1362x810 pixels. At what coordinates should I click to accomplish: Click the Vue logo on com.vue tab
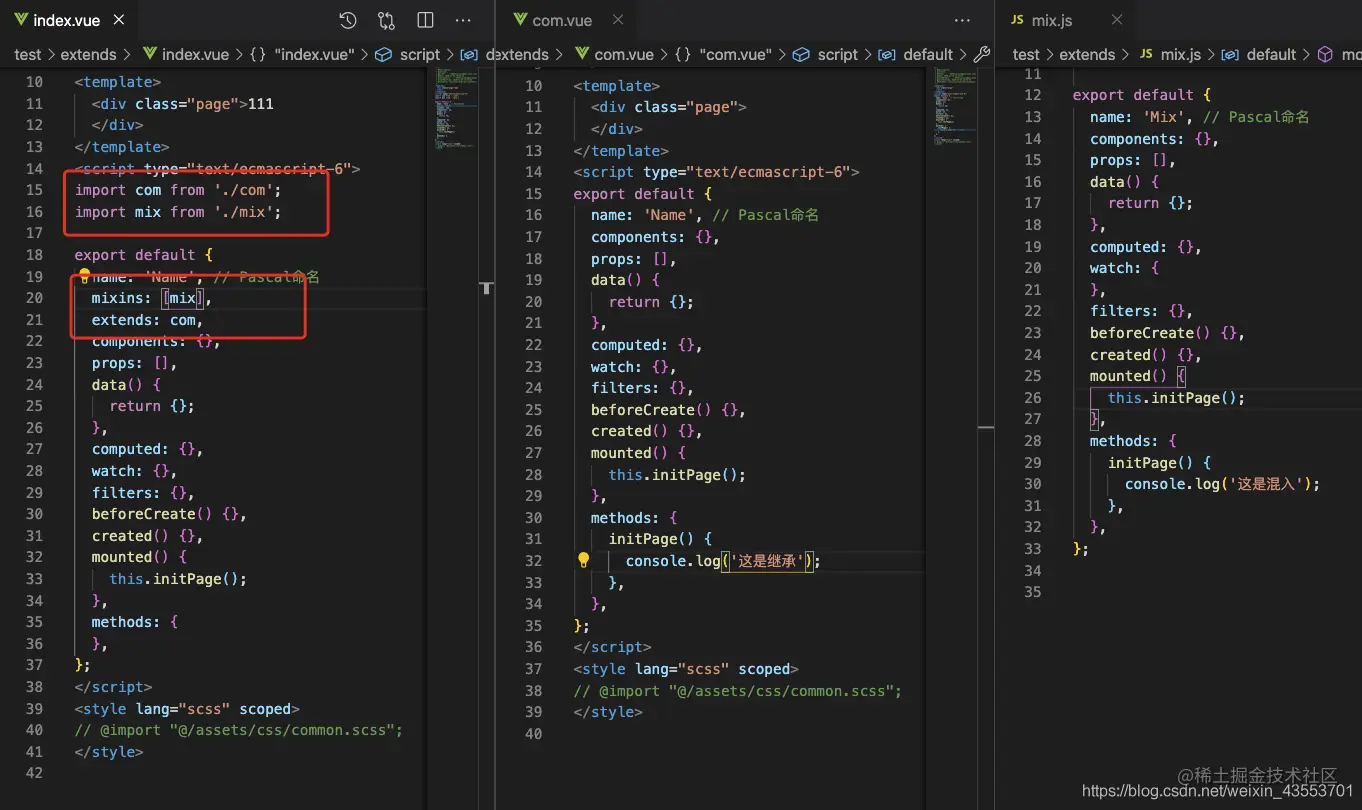pyautogui.click(x=520, y=20)
